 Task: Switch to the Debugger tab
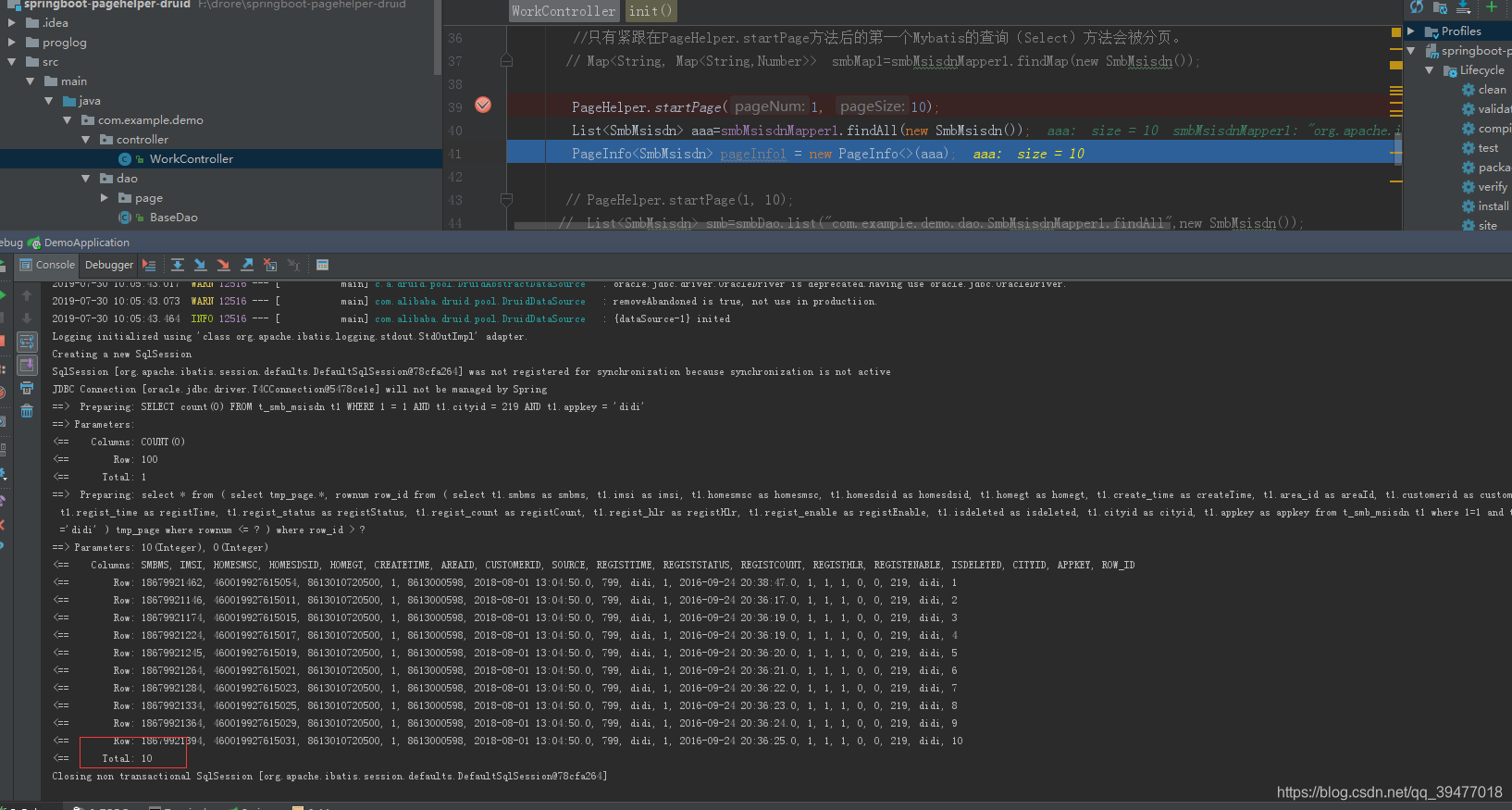coord(109,265)
